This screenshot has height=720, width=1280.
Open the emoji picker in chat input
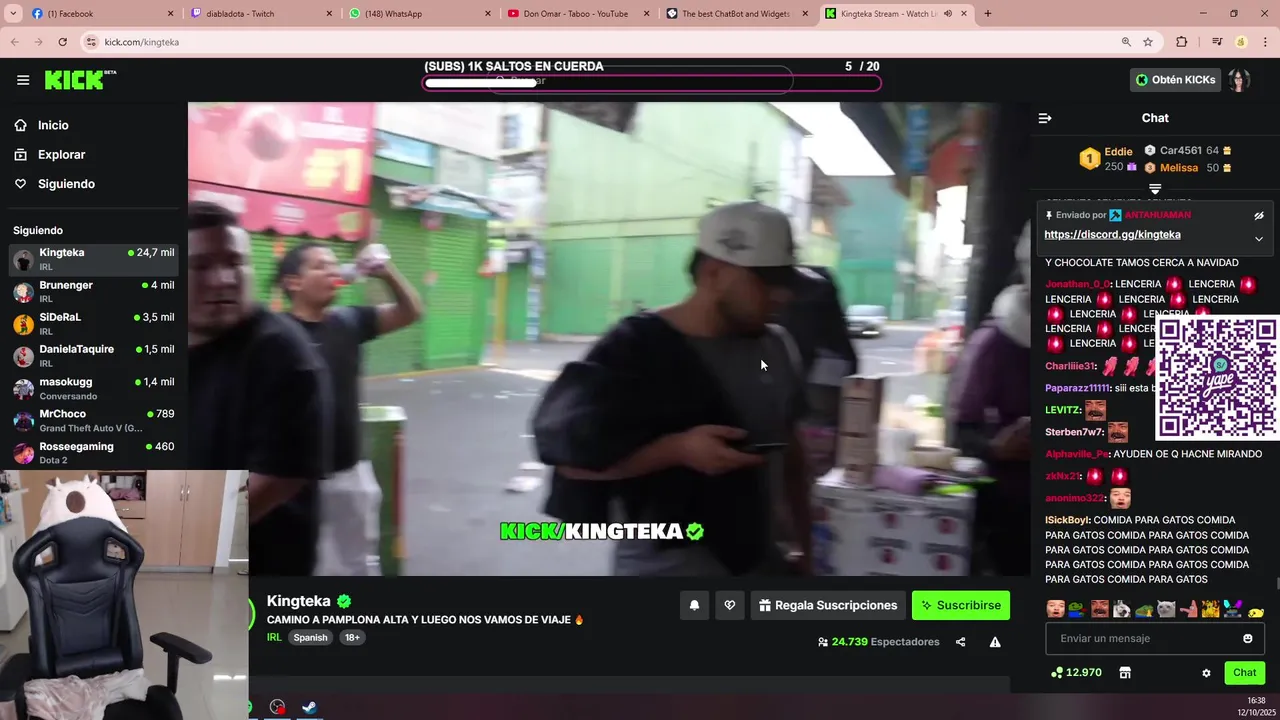coord(1247,639)
